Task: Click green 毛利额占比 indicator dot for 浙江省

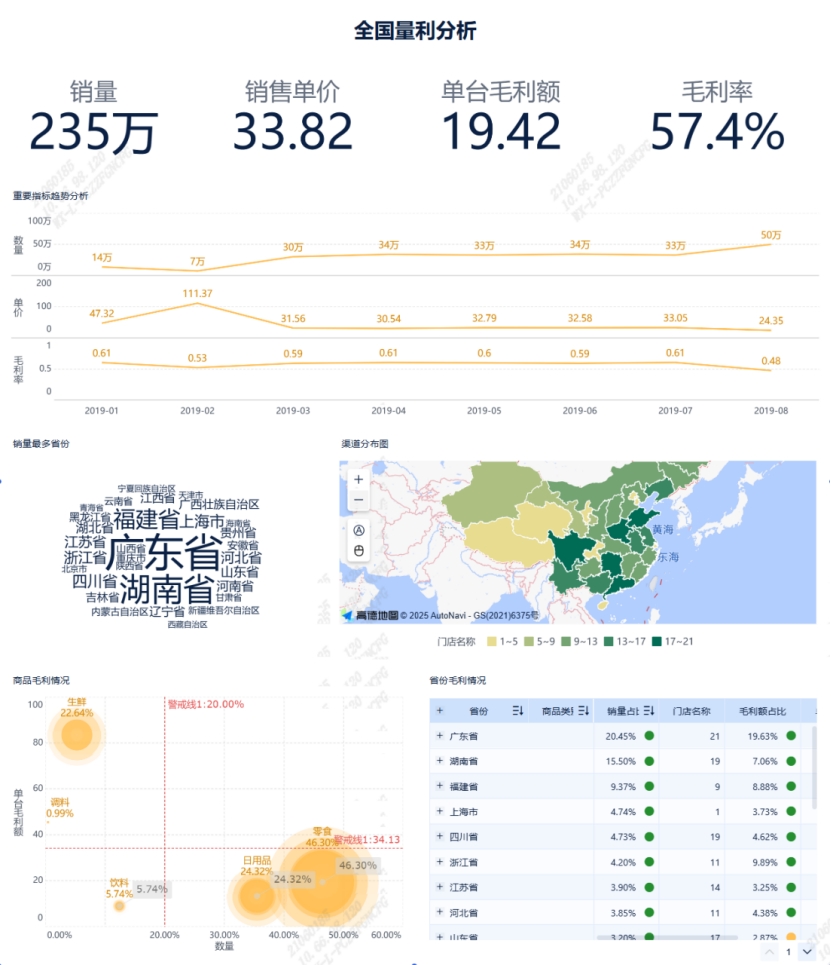Action: (x=791, y=862)
